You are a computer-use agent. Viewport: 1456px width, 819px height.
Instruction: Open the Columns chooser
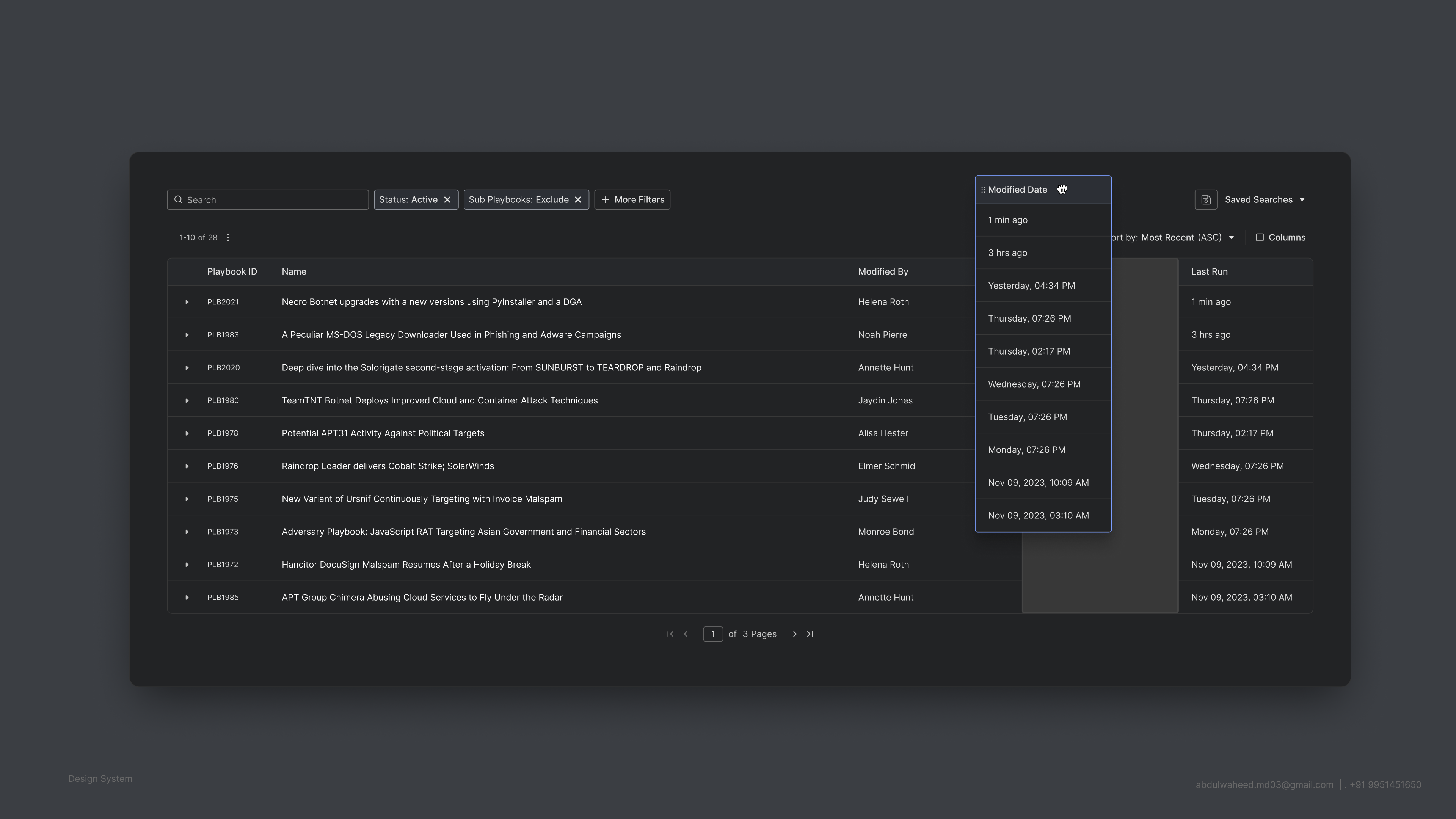click(x=1280, y=237)
